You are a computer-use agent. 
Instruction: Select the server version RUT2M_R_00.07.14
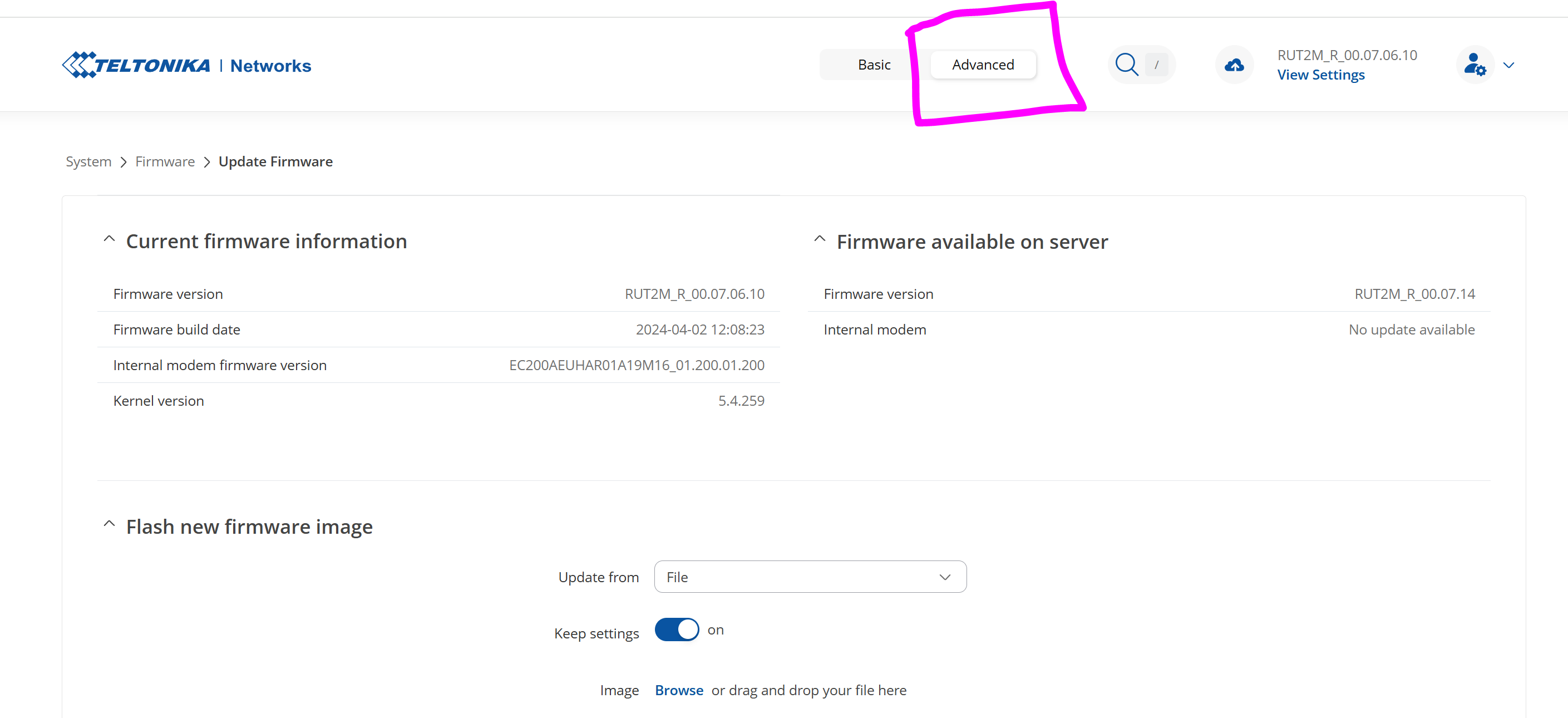(x=1414, y=294)
